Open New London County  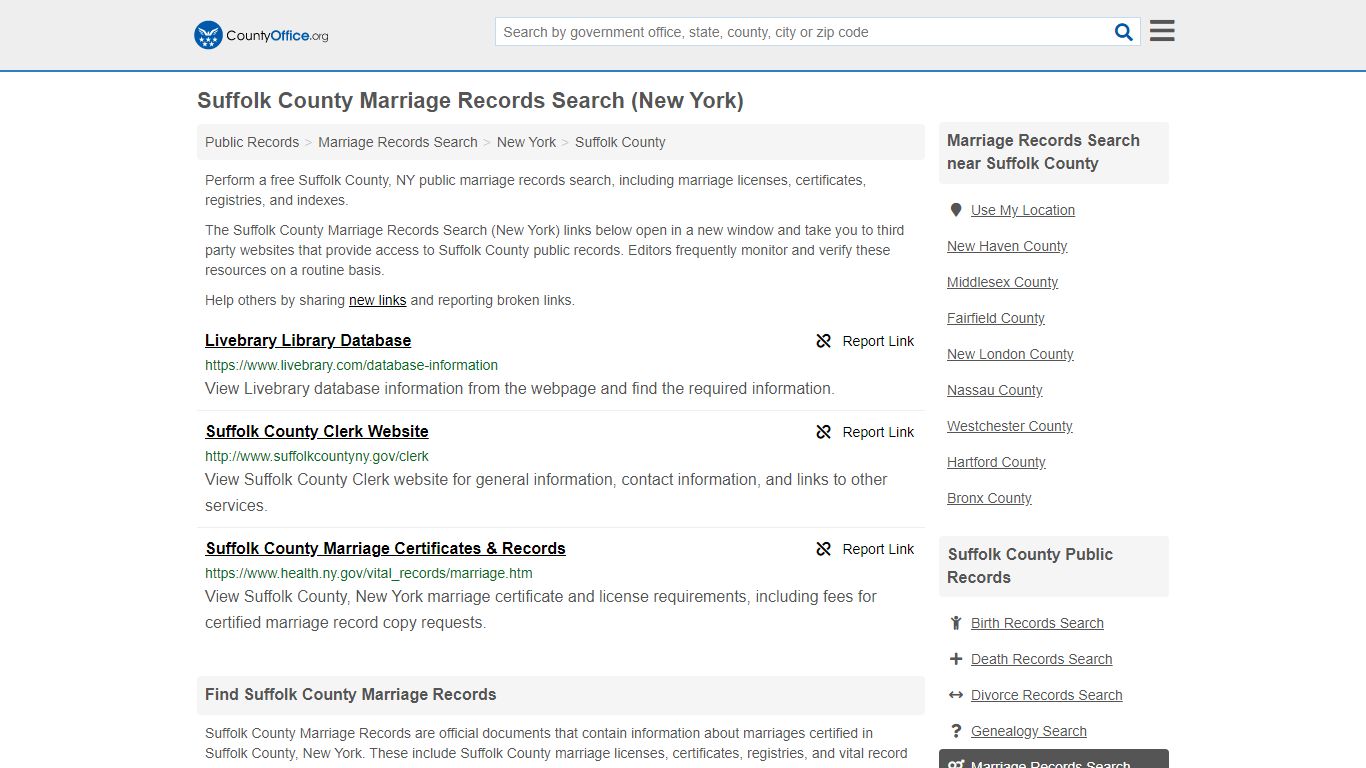[1010, 354]
